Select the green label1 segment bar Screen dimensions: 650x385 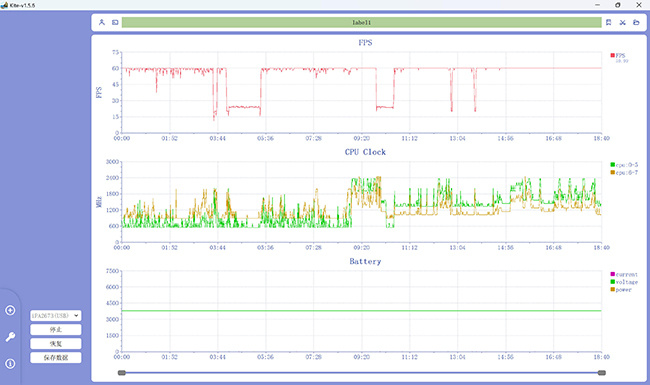click(361, 22)
